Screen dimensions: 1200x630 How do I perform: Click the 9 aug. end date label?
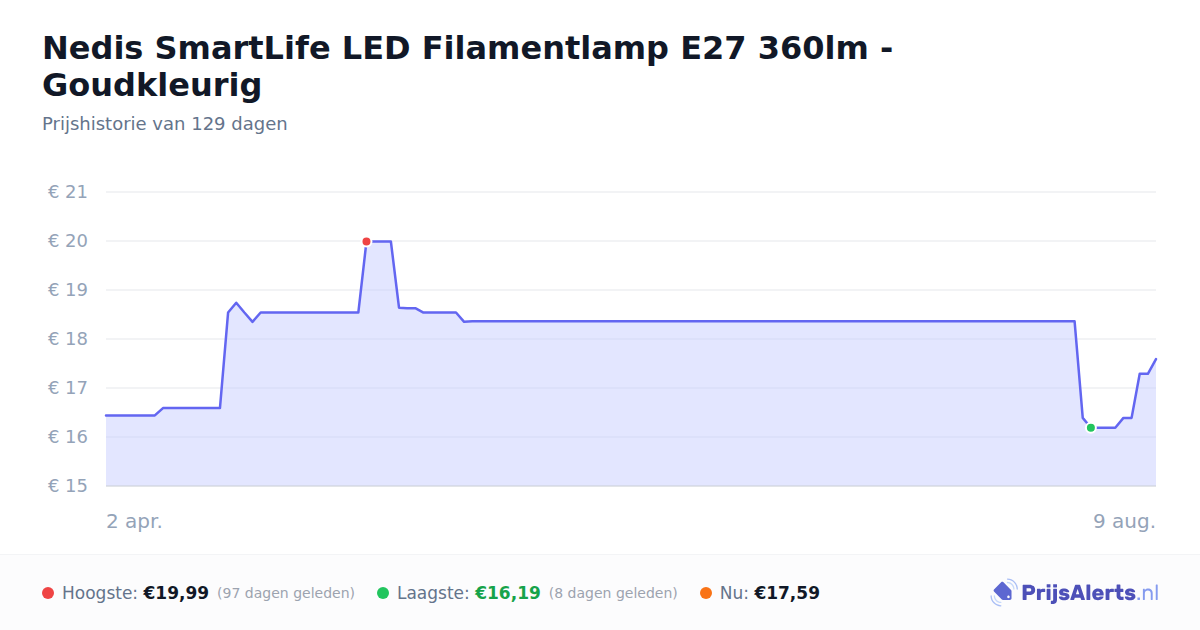coord(1124,521)
